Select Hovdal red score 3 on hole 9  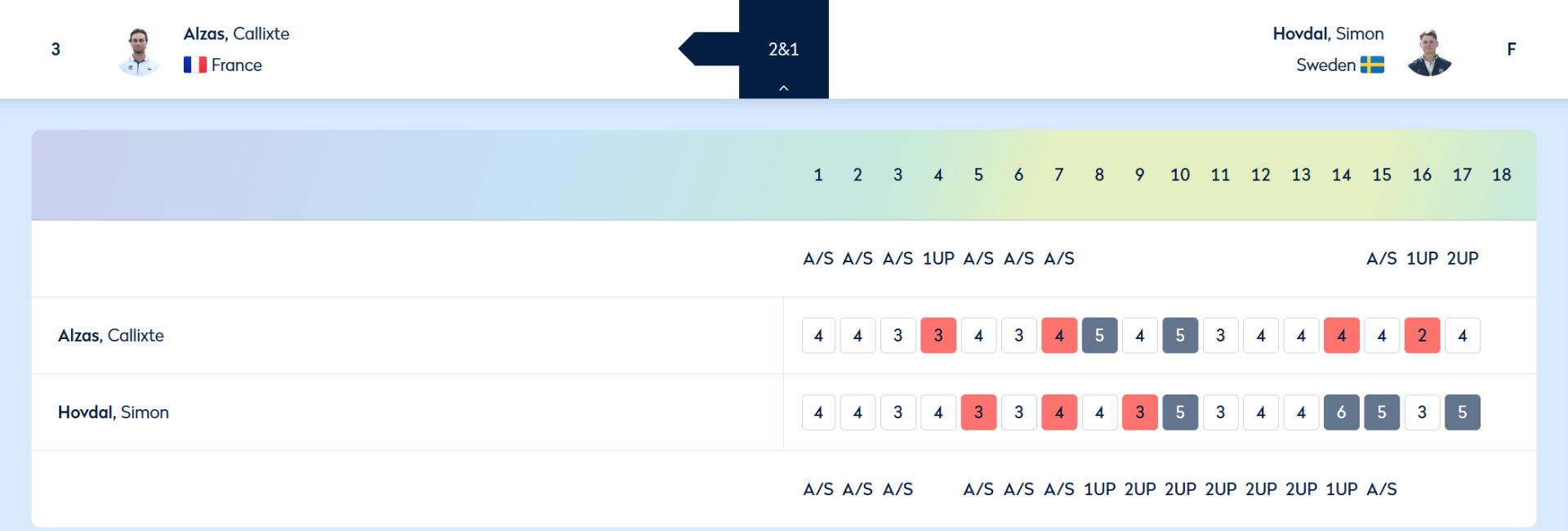pyautogui.click(x=1140, y=412)
